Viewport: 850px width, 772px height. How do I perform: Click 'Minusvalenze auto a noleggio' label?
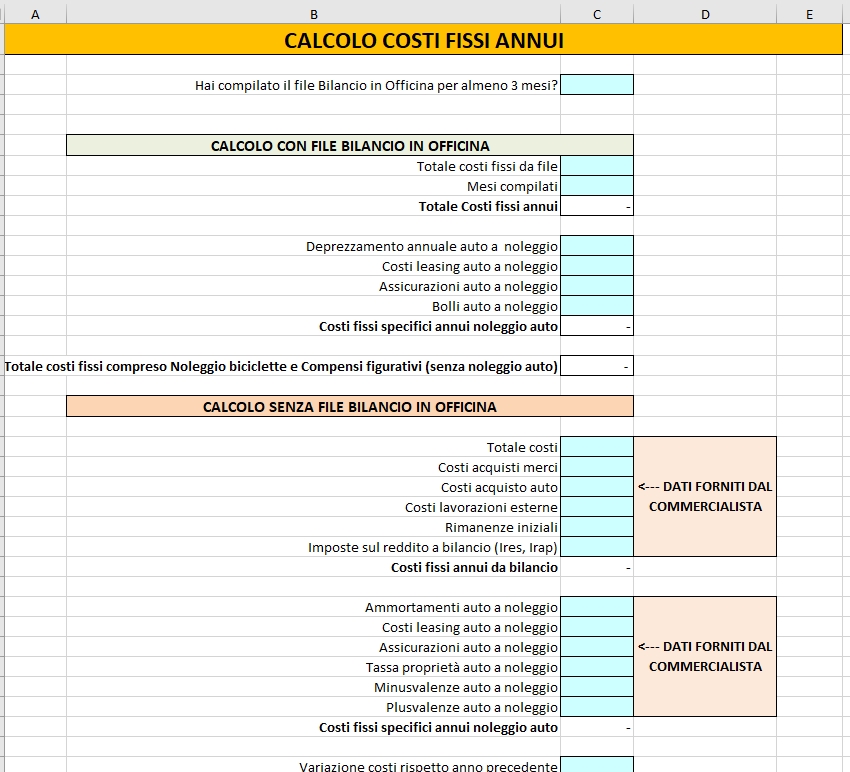(x=466, y=688)
